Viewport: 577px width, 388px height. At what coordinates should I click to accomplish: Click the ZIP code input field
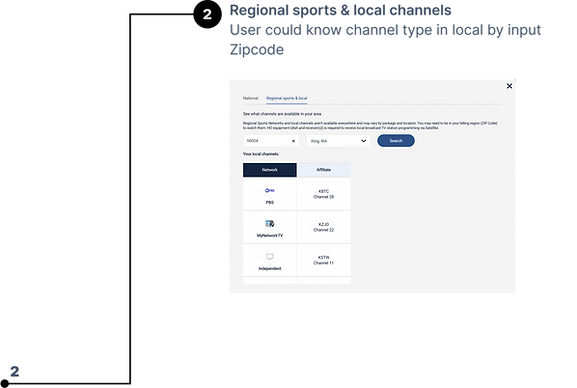(x=270, y=141)
